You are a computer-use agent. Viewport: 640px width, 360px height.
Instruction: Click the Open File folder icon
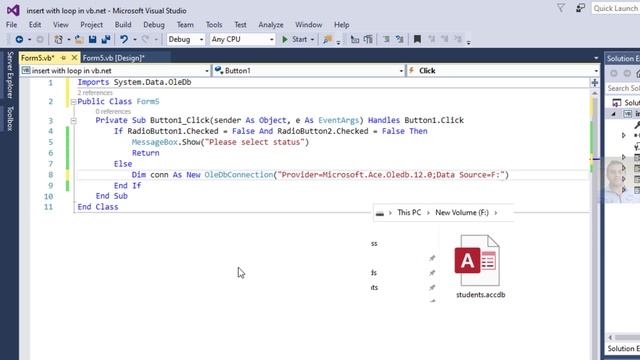(x=79, y=39)
